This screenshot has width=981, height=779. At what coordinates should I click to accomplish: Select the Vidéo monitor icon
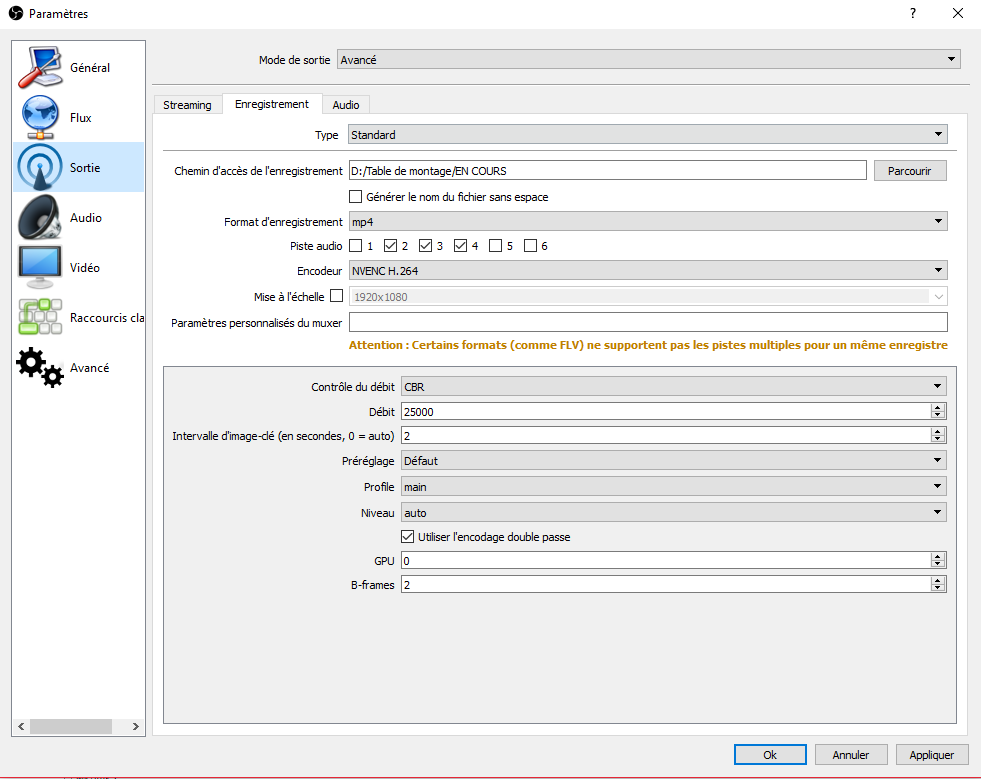pos(40,267)
